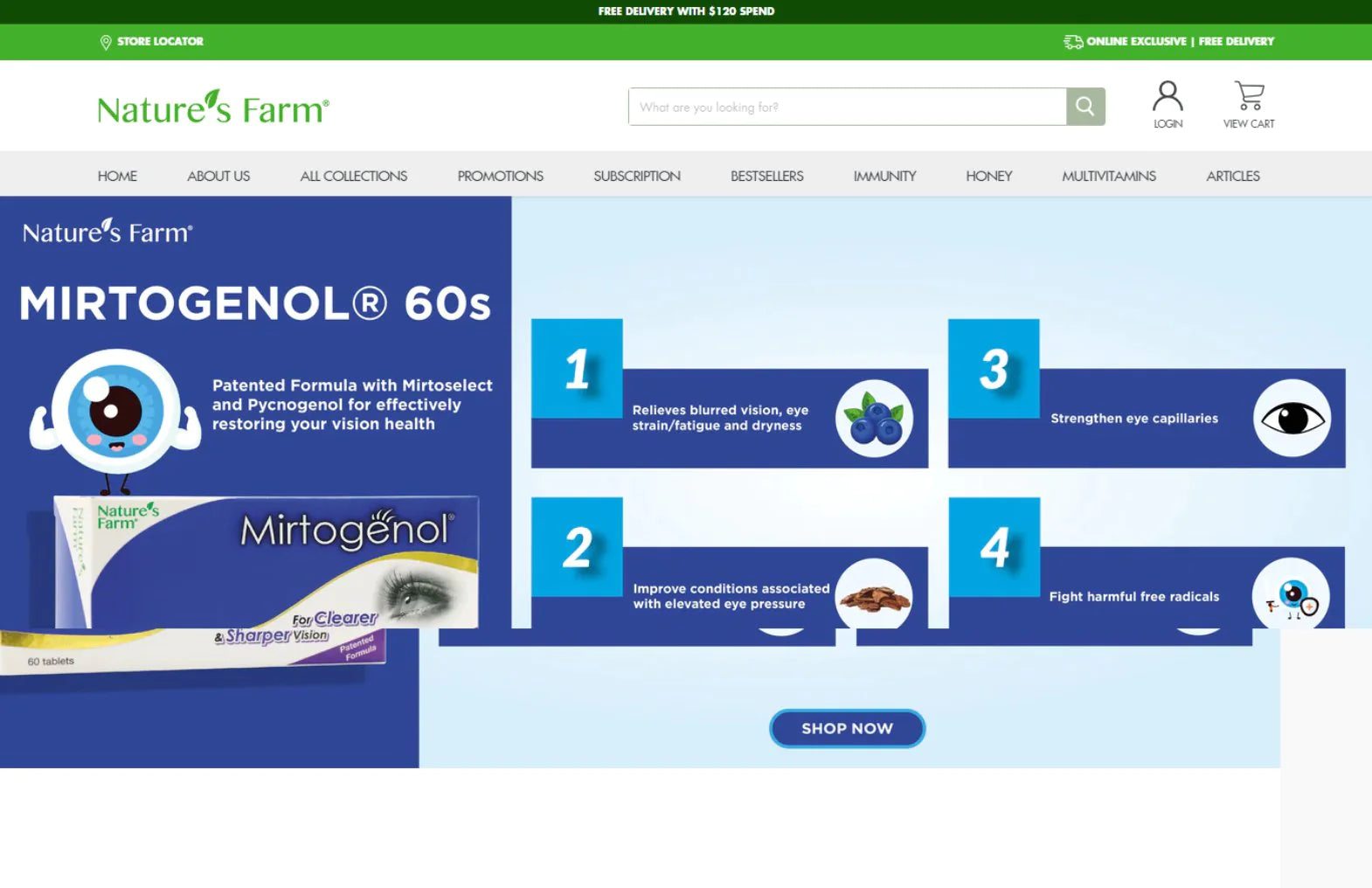
Task: Click 'Relieves blurred vision' benefit text
Action: click(x=720, y=418)
